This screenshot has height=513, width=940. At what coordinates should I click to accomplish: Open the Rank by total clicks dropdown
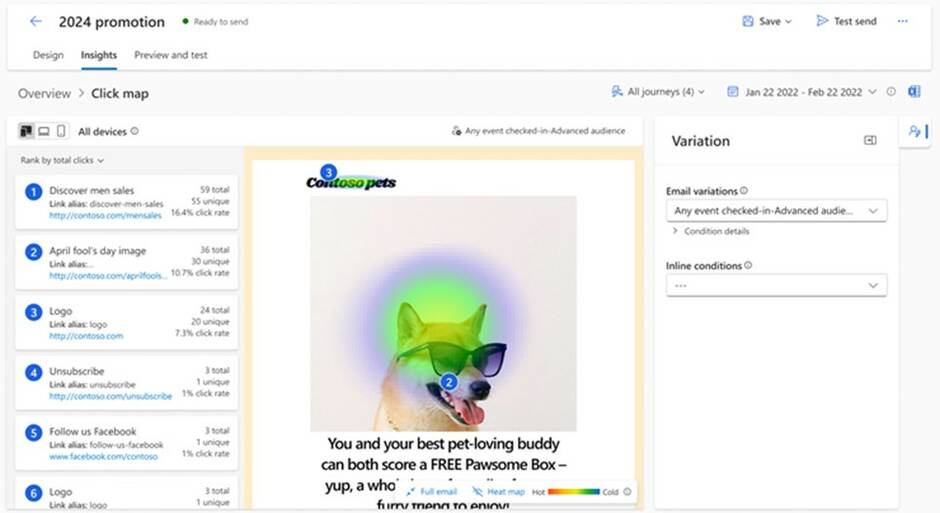pos(62,160)
